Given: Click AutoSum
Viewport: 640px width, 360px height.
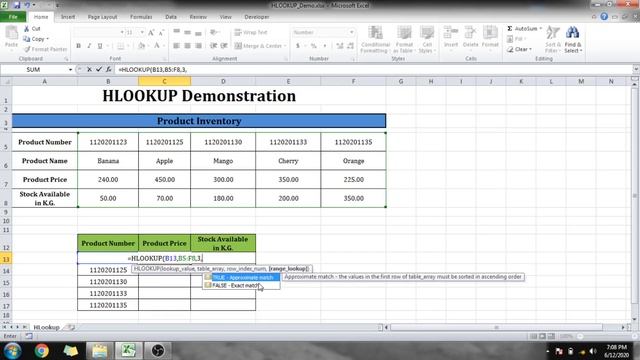Looking at the screenshot, I should coord(522,29).
